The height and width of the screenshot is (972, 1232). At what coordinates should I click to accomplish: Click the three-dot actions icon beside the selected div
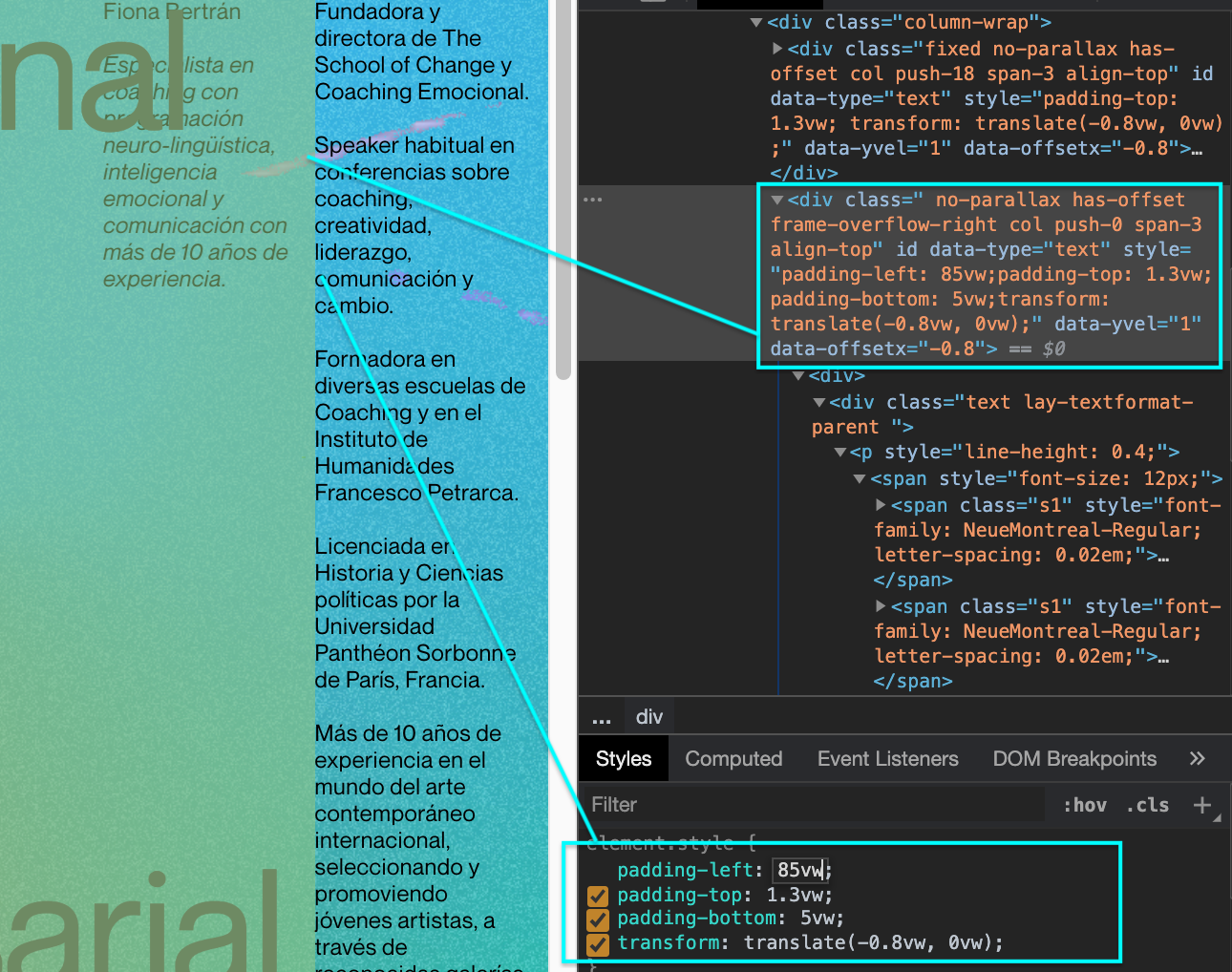tap(593, 200)
